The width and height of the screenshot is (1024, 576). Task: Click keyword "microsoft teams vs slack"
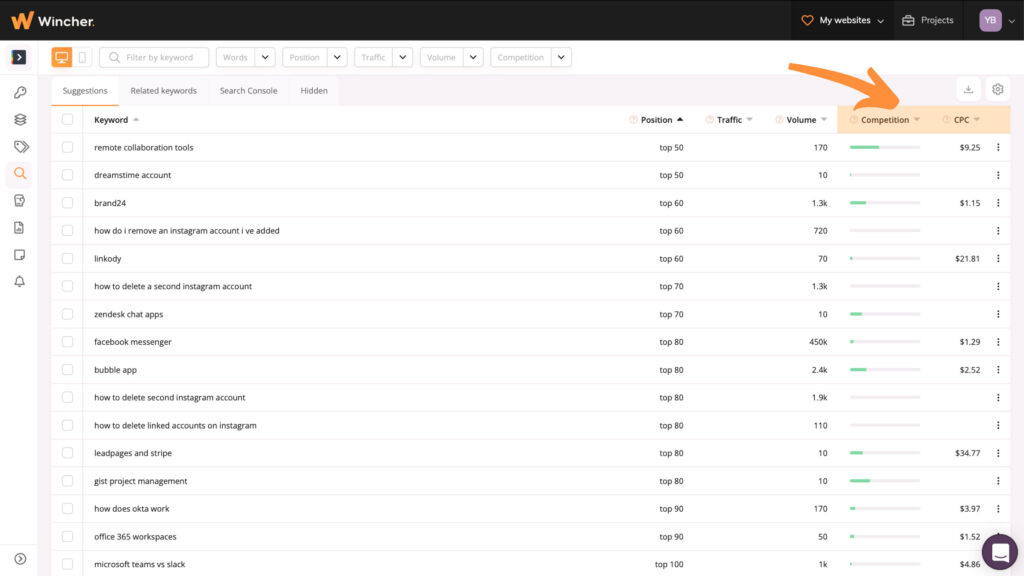pos(140,564)
